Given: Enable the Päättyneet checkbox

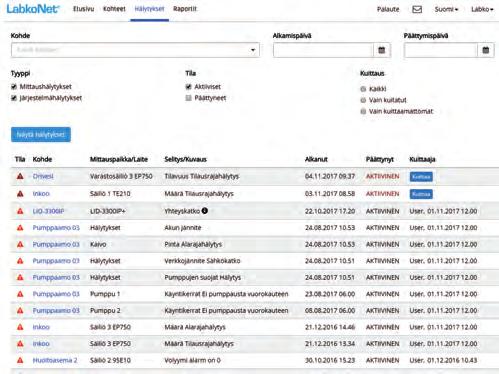Looking at the screenshot, I should click(x=188, y=98).
